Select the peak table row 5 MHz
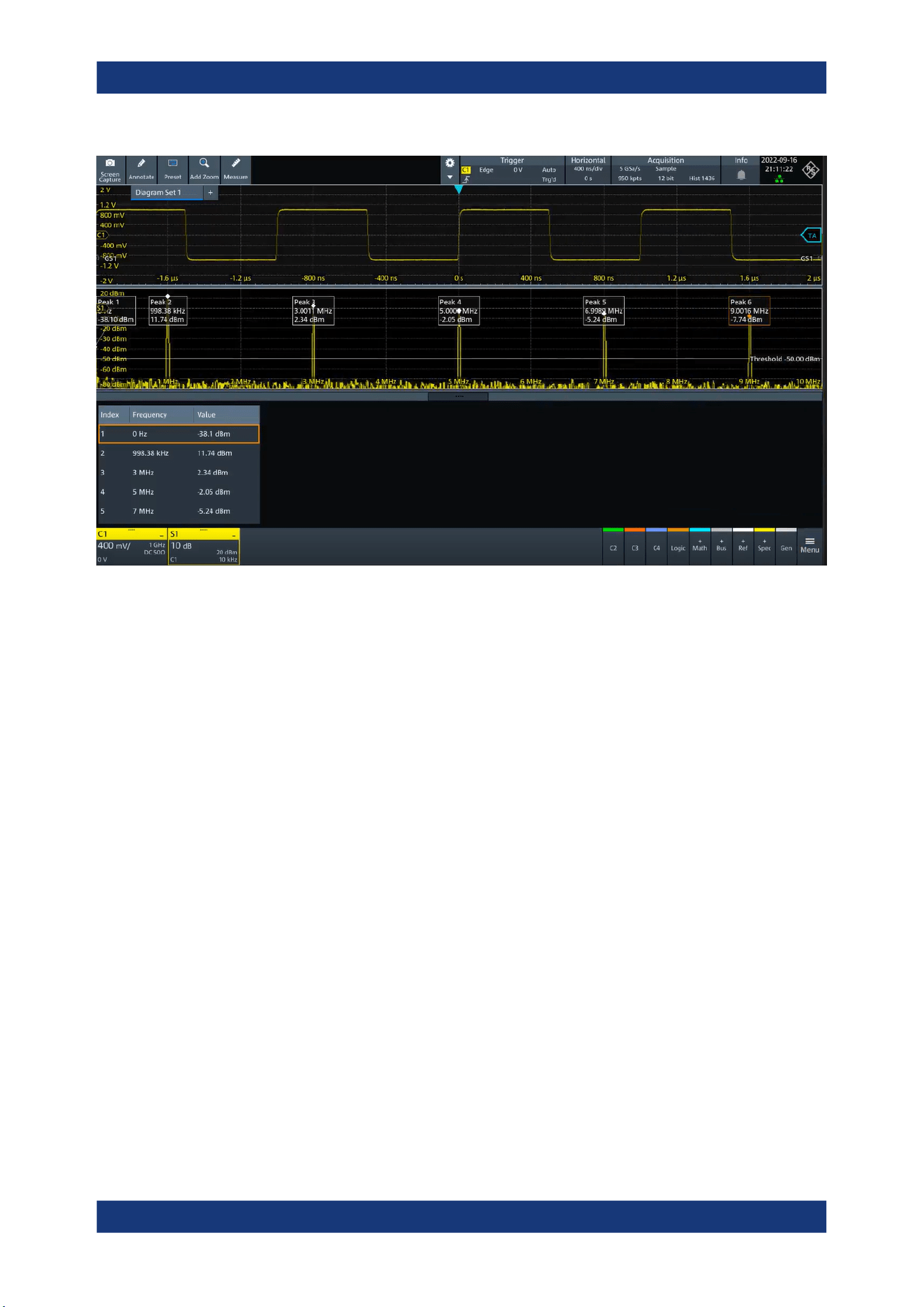The width and height of the screenshot is (924, 1307). (179, 492)
